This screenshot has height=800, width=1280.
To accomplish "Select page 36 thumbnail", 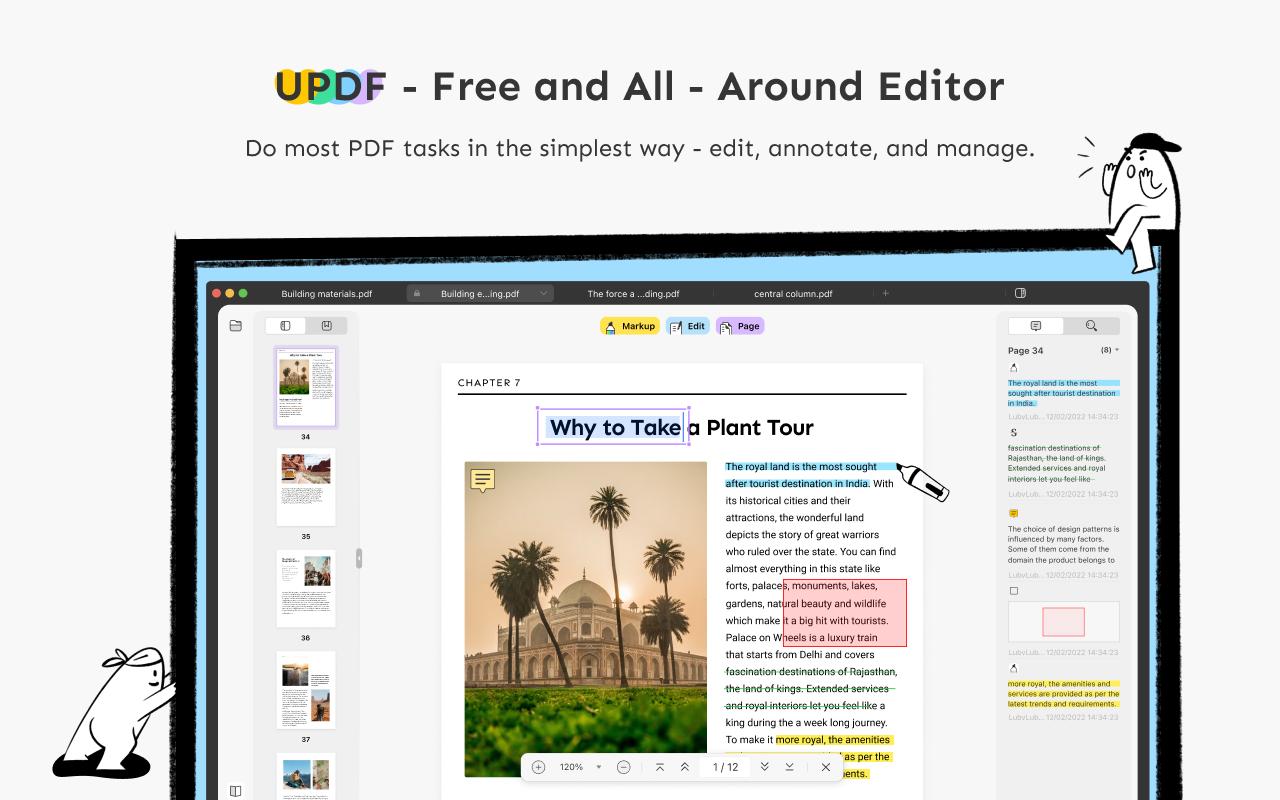I will coord(306,588).
